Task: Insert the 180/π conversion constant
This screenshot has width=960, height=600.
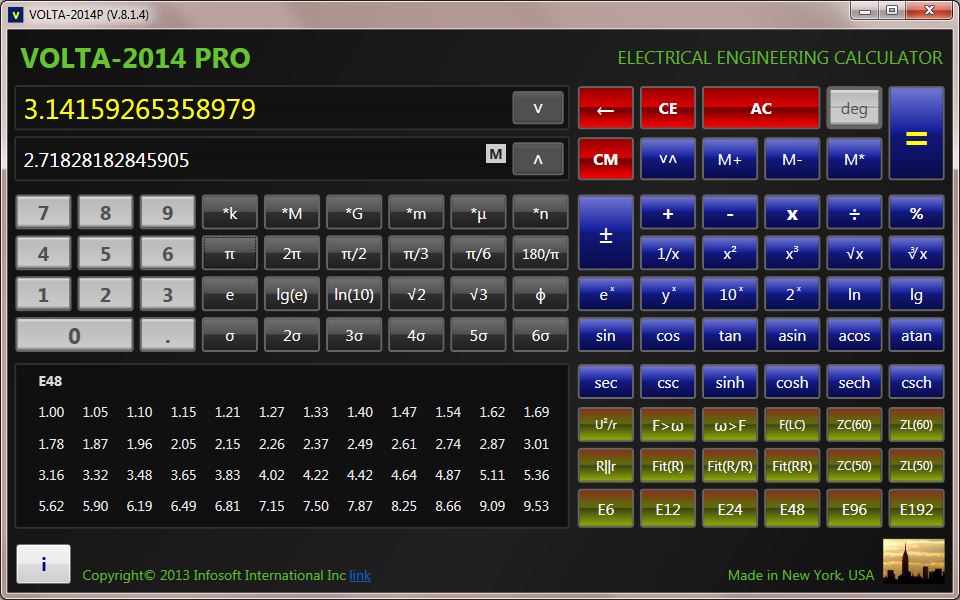Action: [x=540, y=253]
